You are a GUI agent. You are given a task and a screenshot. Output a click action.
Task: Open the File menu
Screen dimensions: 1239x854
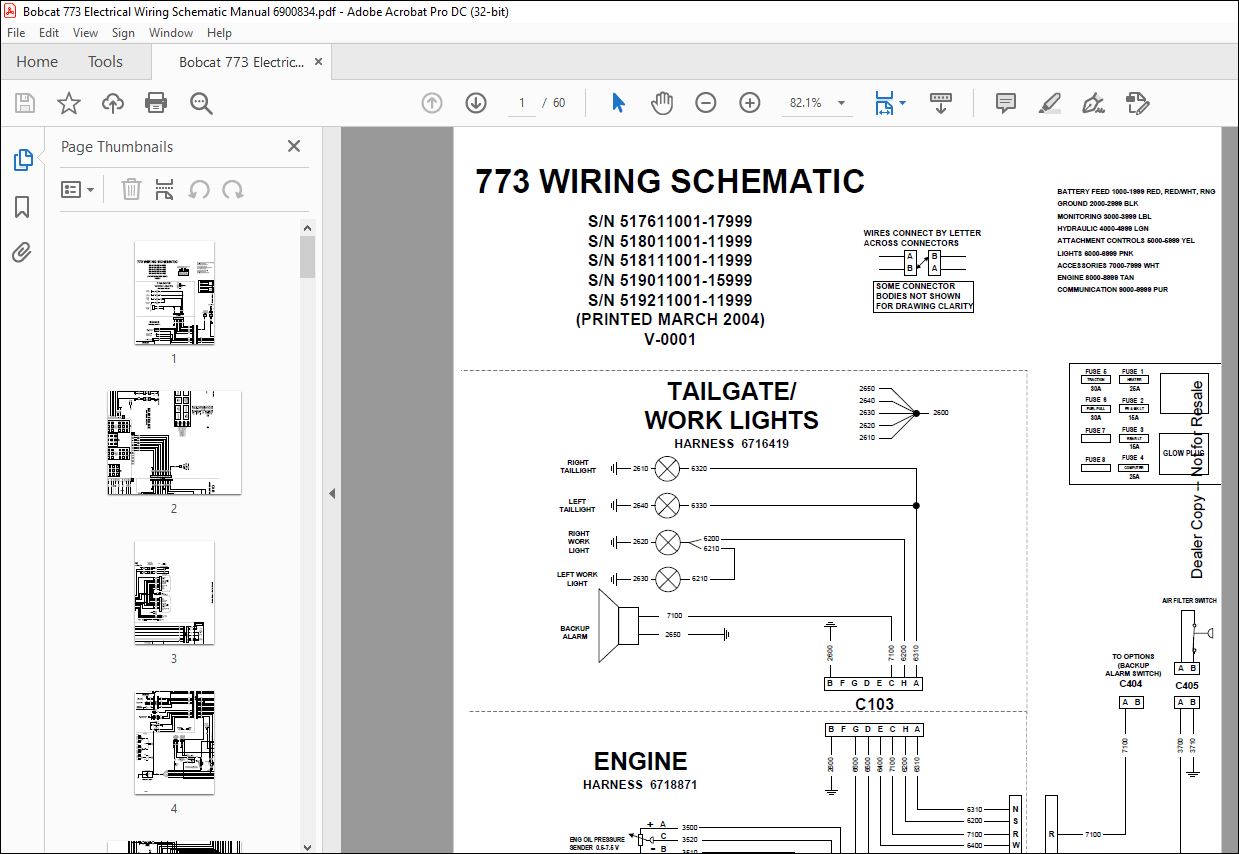pos(16,33)
